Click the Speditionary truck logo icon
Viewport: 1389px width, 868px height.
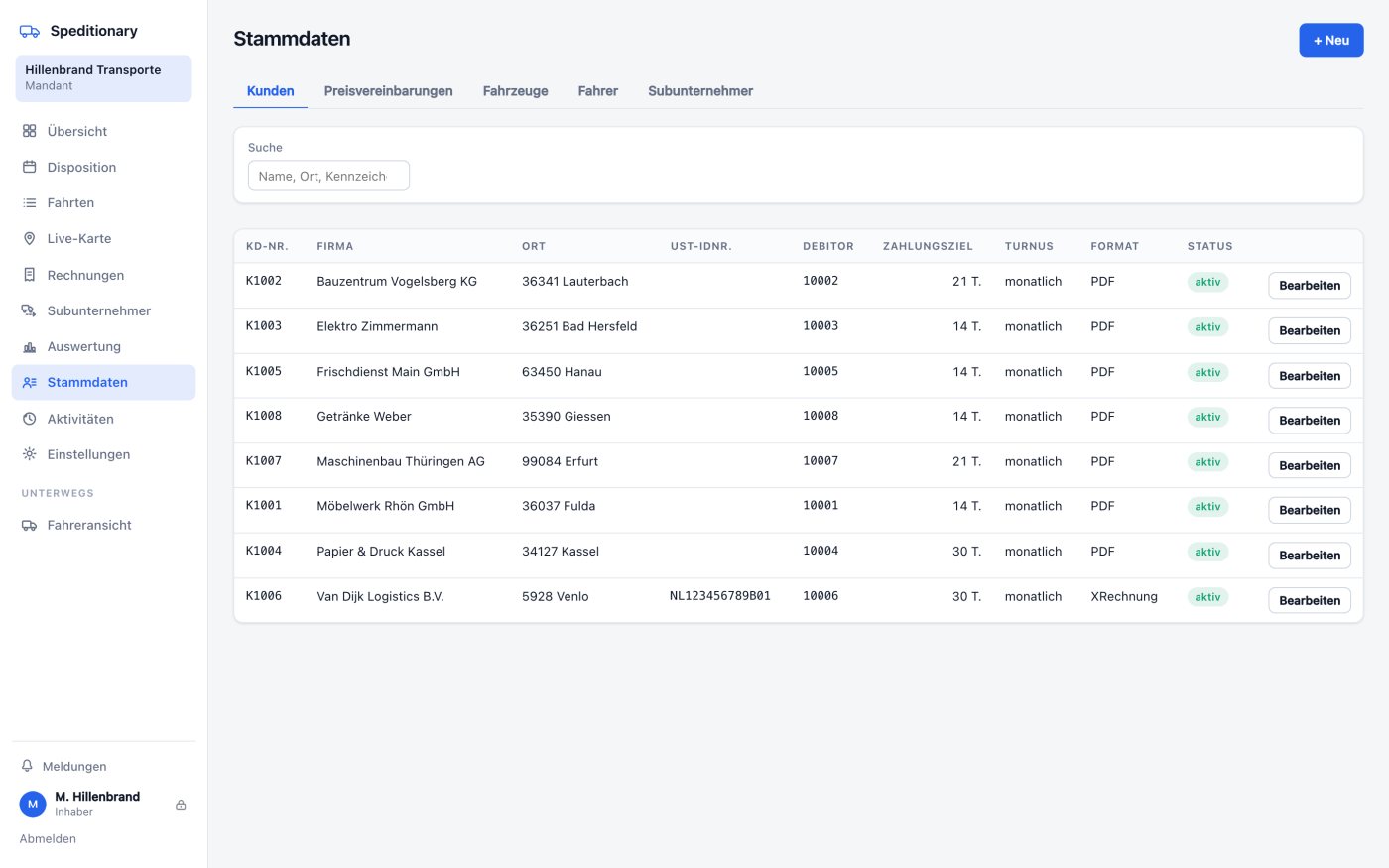[30, 31]
